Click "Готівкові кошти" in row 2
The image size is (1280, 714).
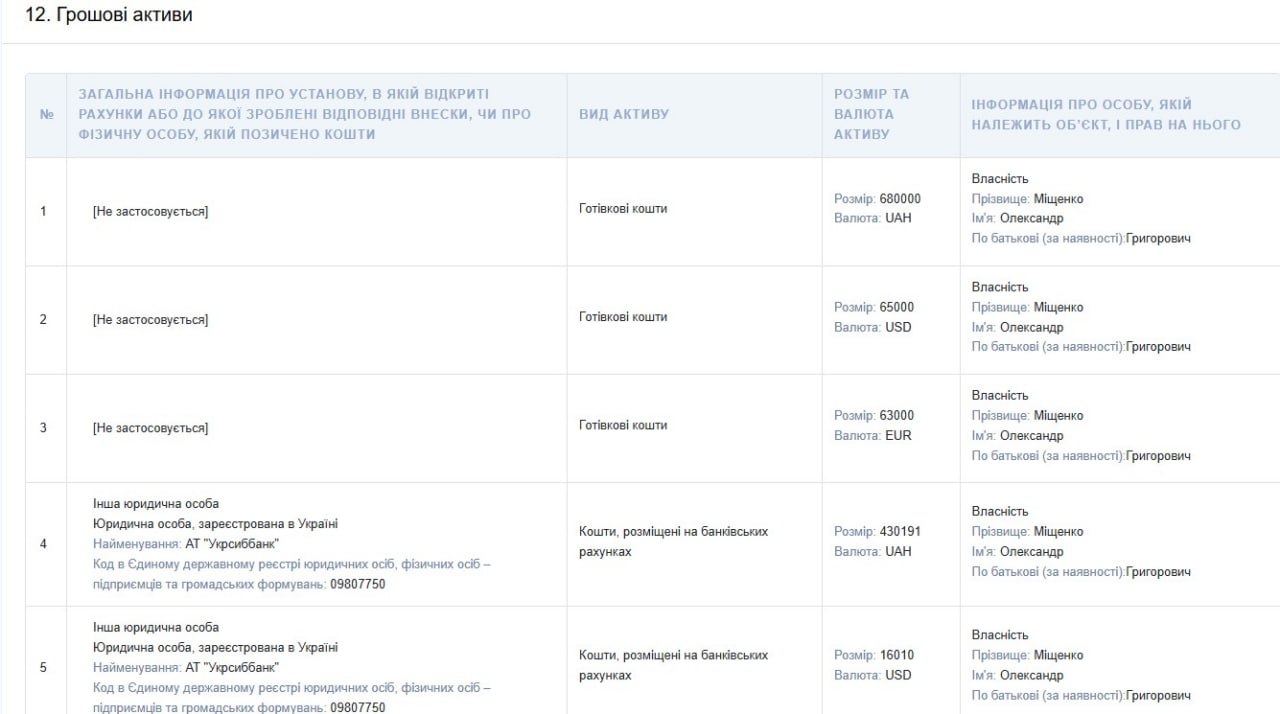(x=623, y=317)
